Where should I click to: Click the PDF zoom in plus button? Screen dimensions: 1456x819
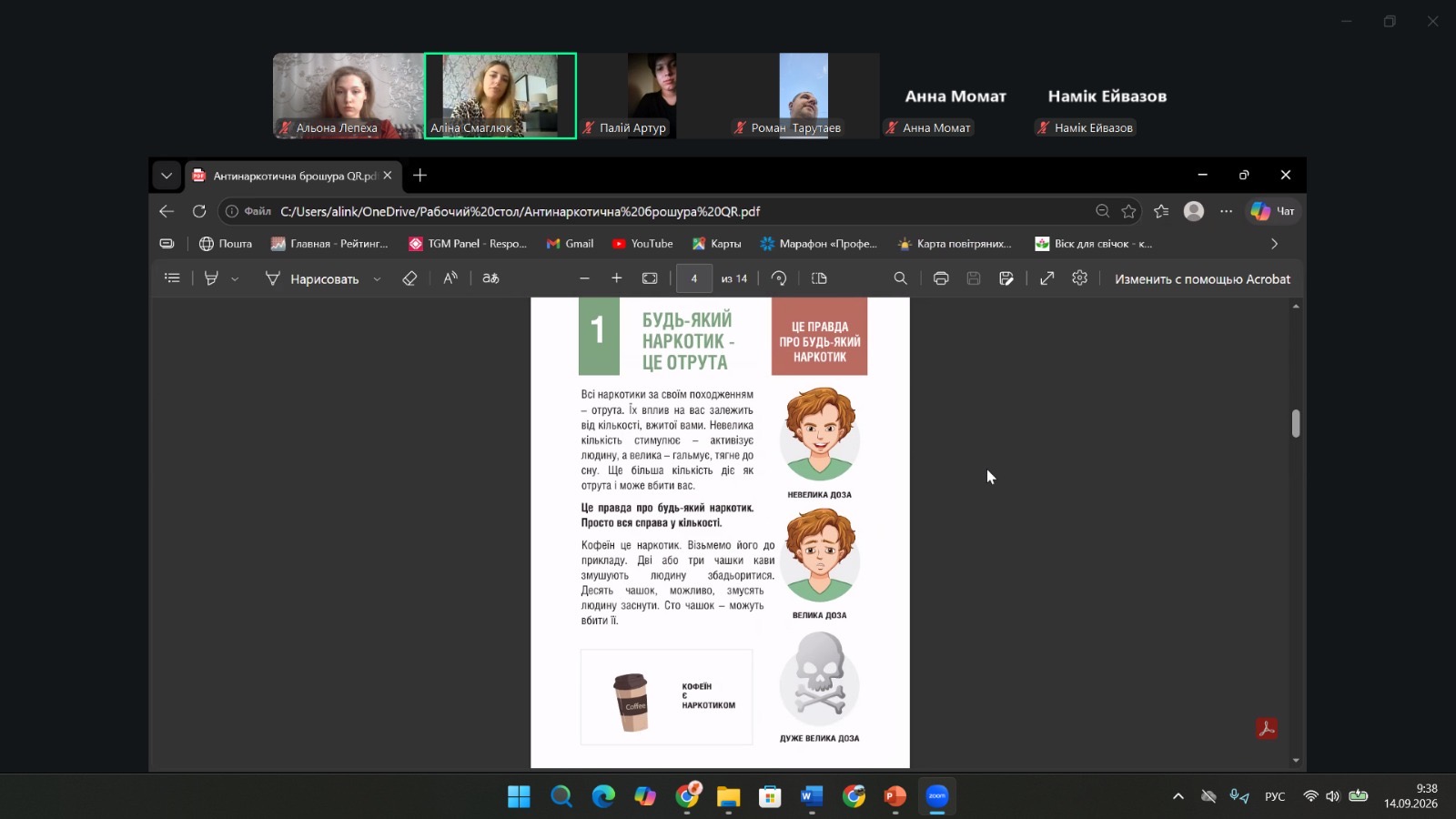click(617, 278)
